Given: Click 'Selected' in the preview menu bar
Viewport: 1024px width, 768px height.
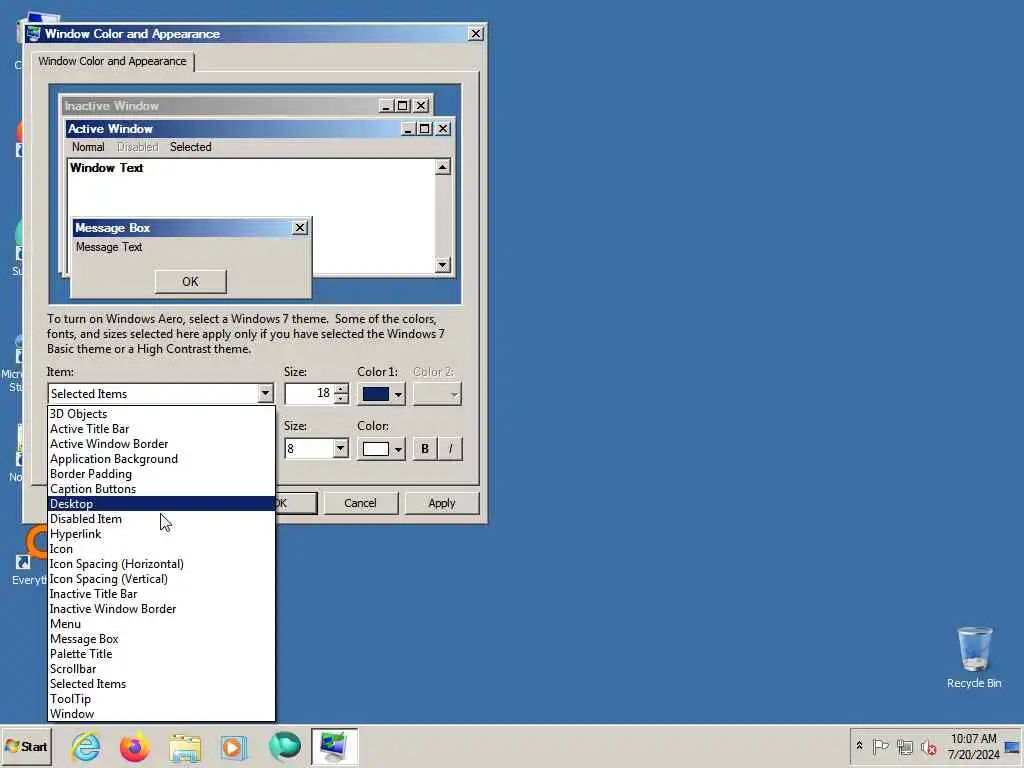Looking at the screenshot, I should click(x=191, y=147).
